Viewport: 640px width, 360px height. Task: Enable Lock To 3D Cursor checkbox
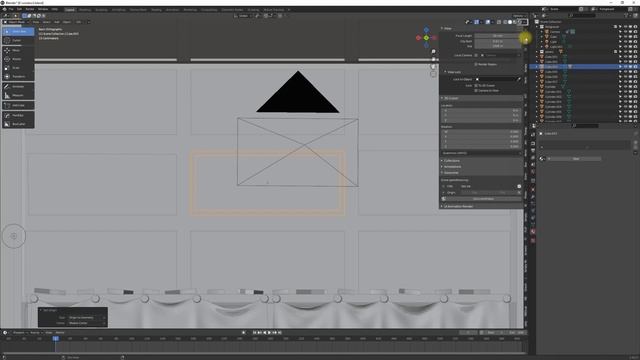point(476,86)
